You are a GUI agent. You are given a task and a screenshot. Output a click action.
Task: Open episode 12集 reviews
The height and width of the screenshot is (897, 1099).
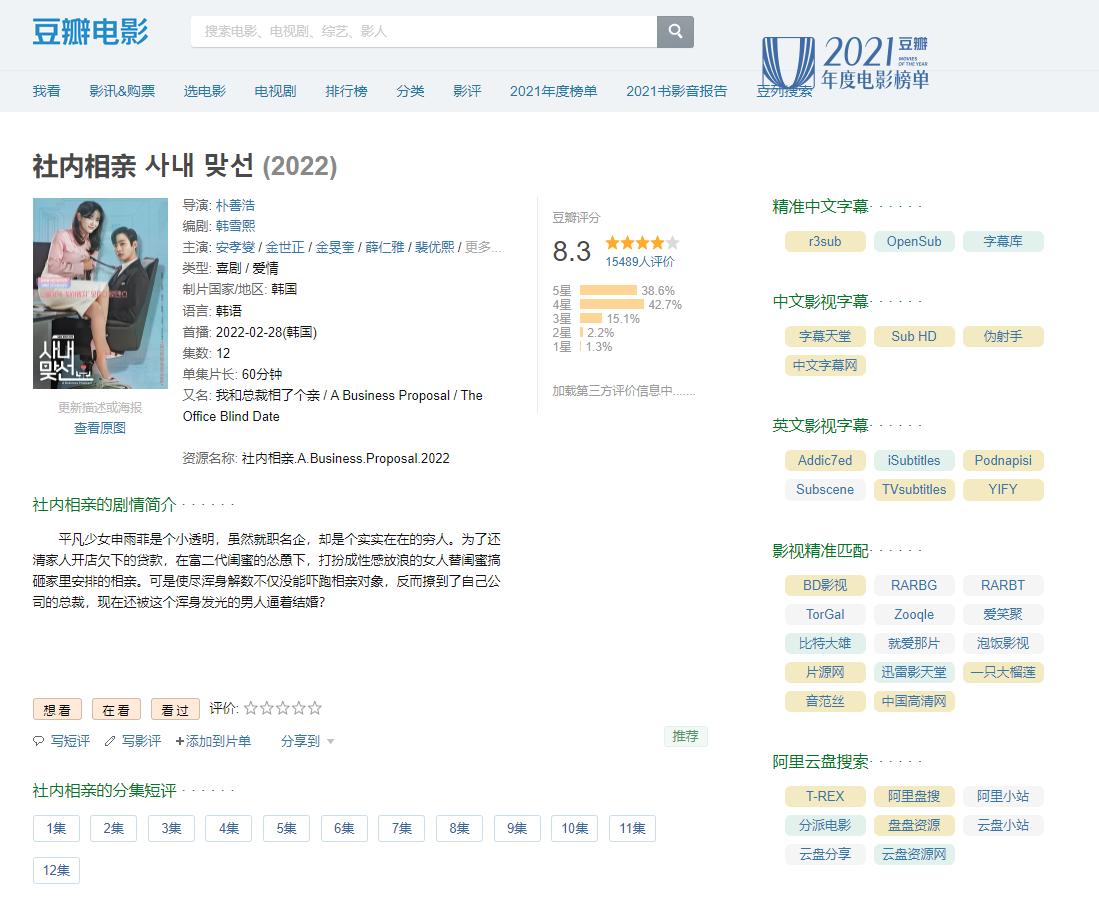pos(56,870)
